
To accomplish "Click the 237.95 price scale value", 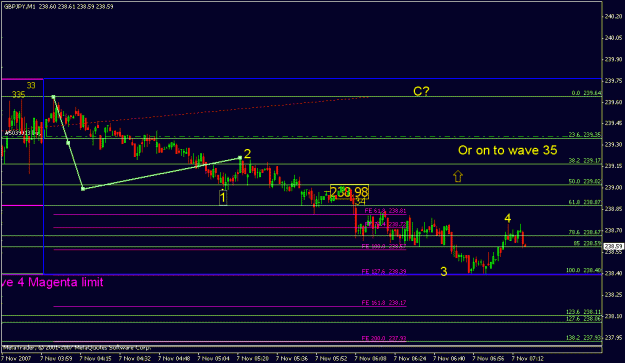I will tap(613, 337).
